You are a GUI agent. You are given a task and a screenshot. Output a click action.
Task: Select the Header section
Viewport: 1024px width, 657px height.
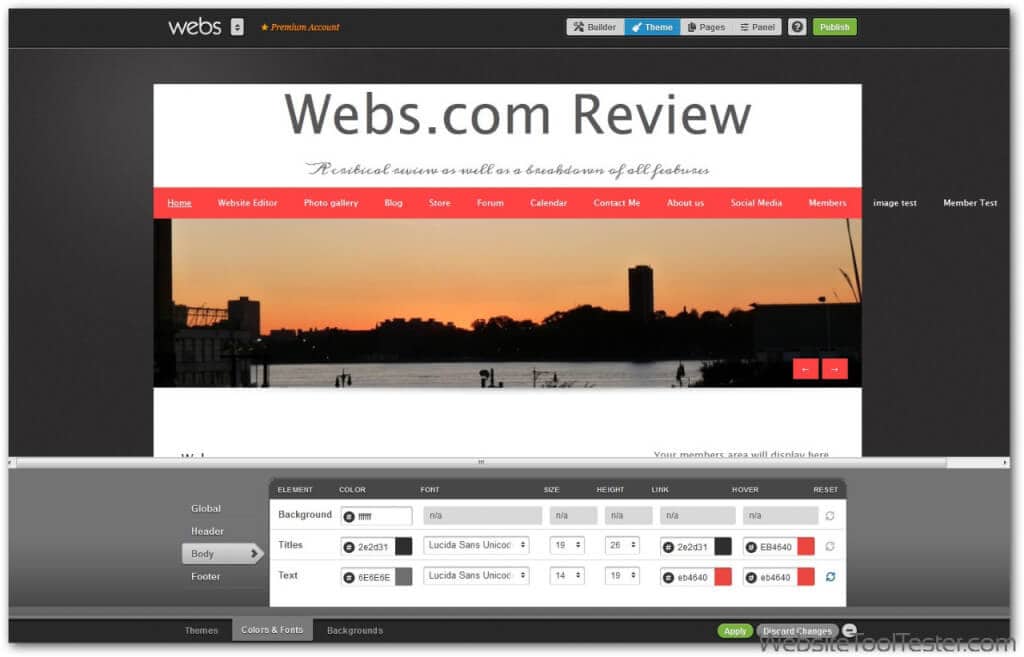[207, 531]
